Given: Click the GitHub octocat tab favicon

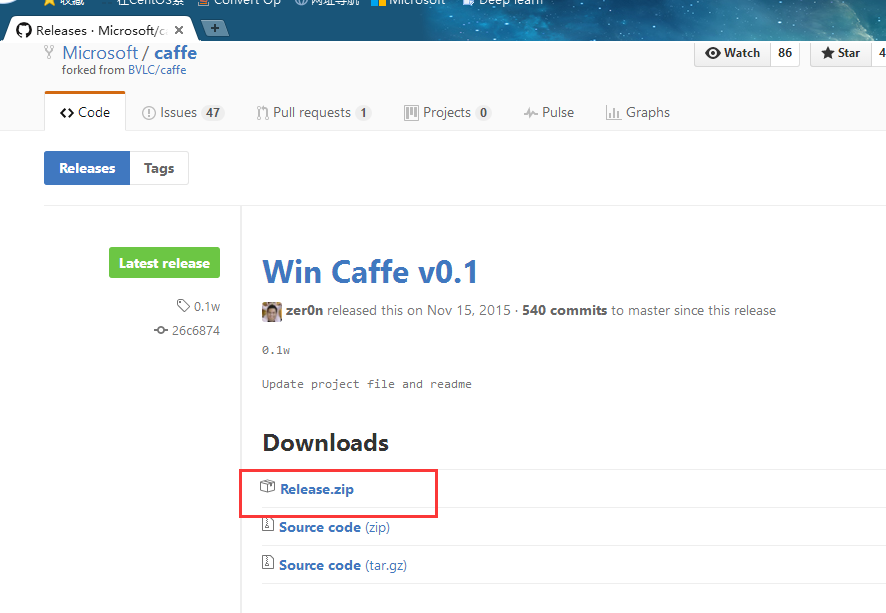Looking at the screenshot, I should coord(24,30).
